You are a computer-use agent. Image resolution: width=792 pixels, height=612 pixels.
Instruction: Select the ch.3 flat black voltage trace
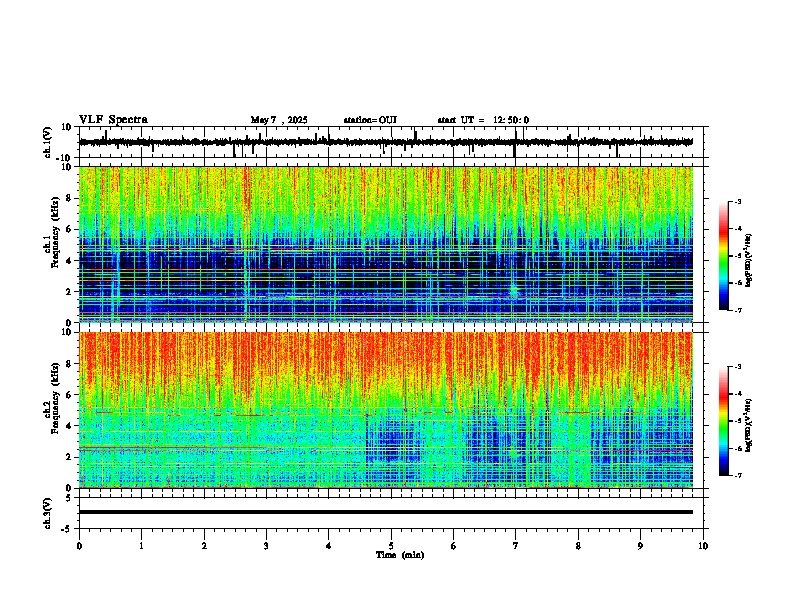[386, 512]
